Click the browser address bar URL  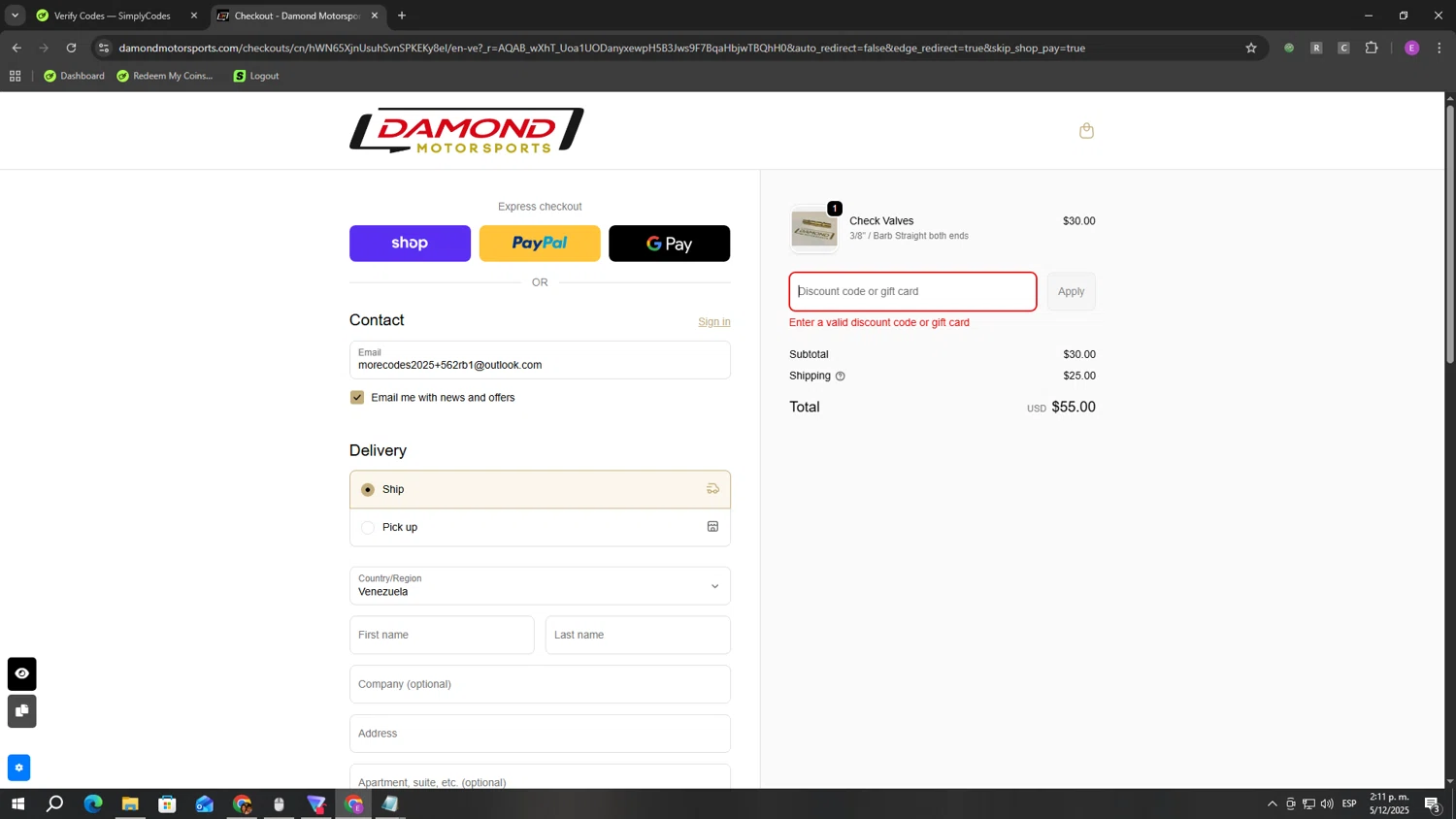(602, 48)
